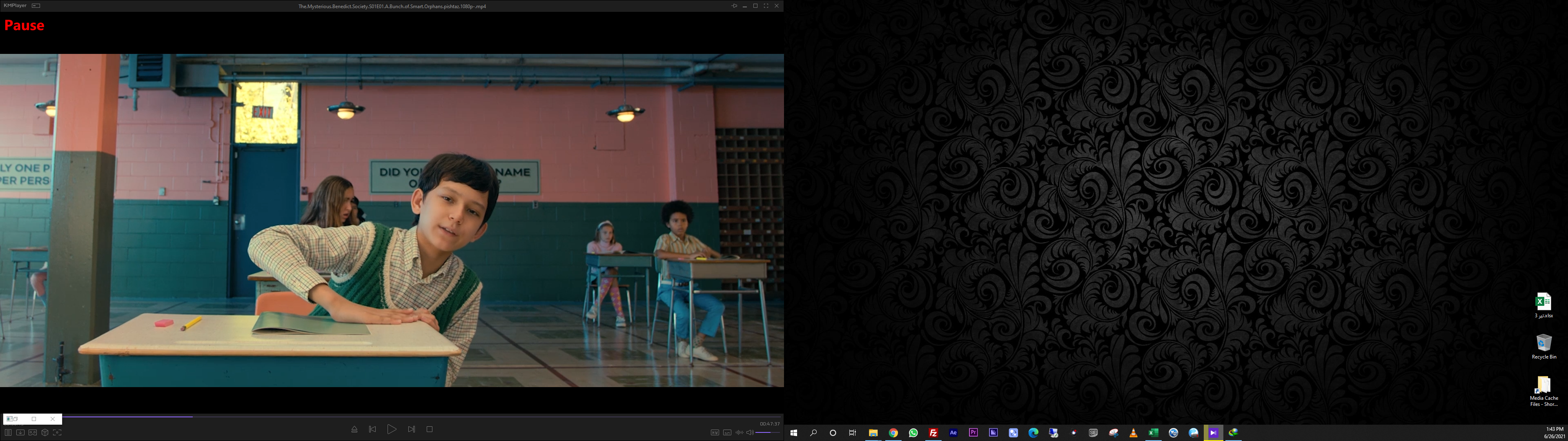Open the subtitle settings icon

click(727, 432)
